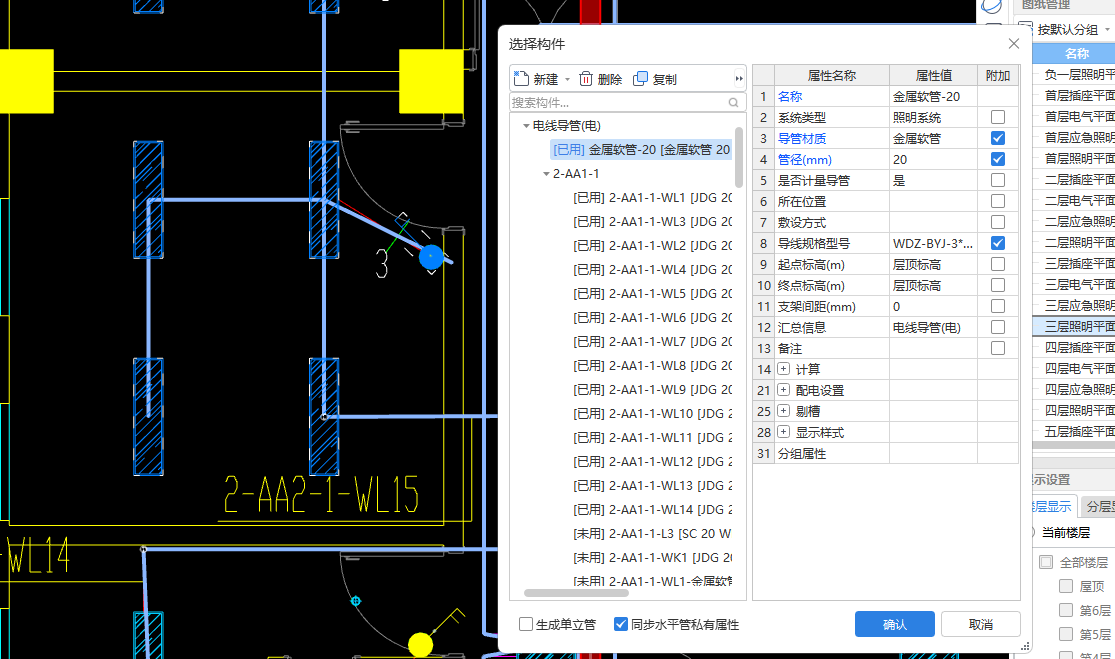
Task: Click the 复制 copy icon
Action: (x=640, y=78)
